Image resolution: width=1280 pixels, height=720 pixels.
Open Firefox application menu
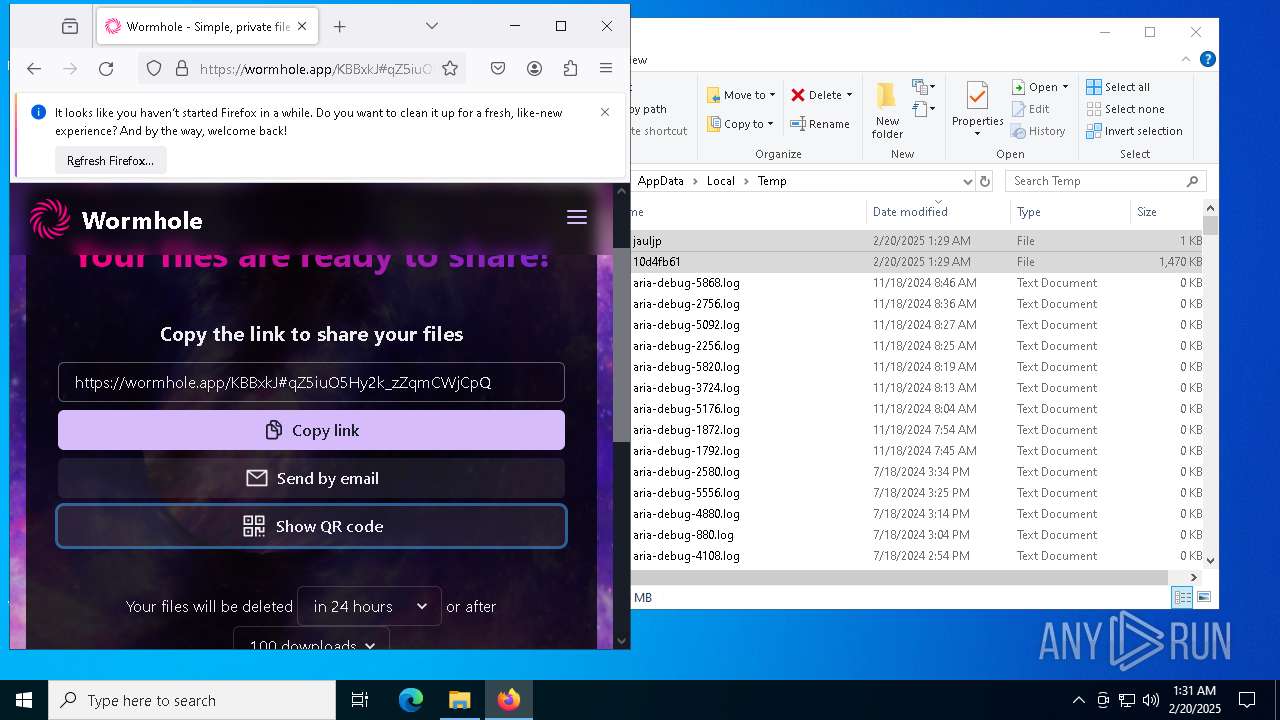[x=606, y=68]
